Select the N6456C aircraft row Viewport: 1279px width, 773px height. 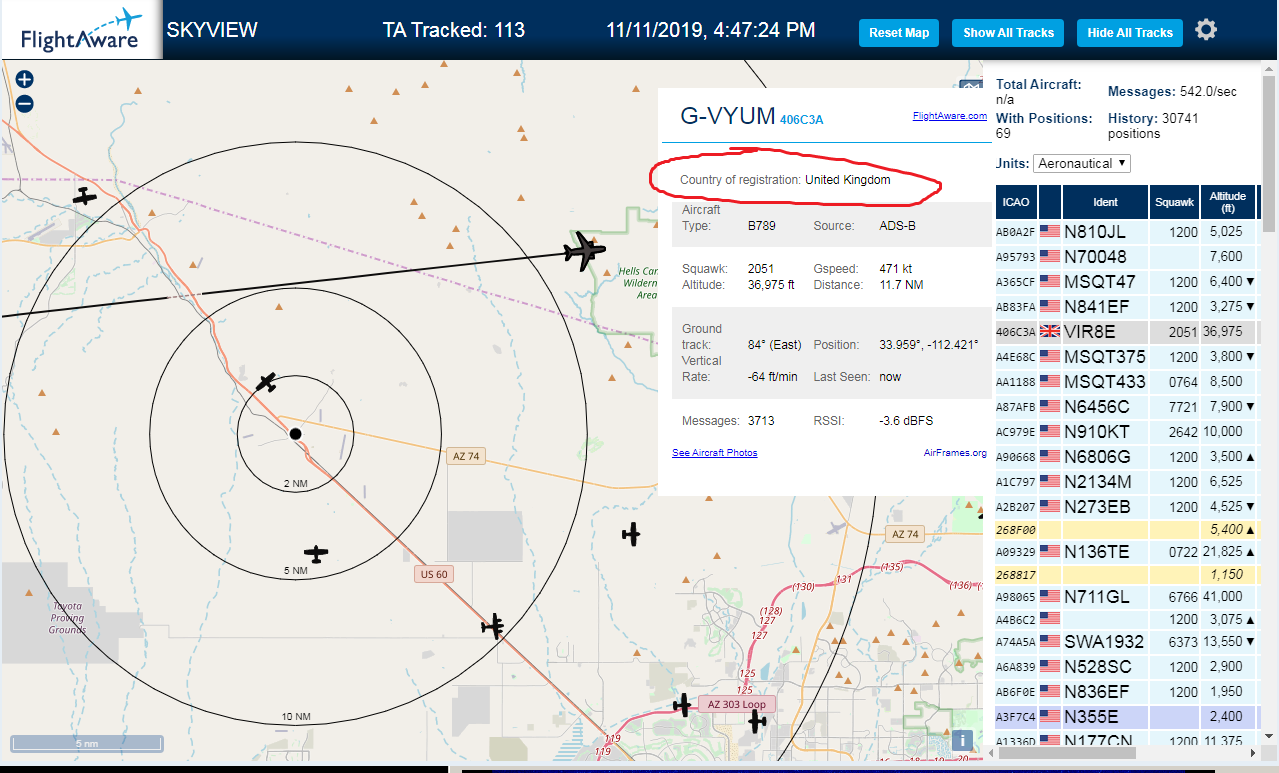1126,406
